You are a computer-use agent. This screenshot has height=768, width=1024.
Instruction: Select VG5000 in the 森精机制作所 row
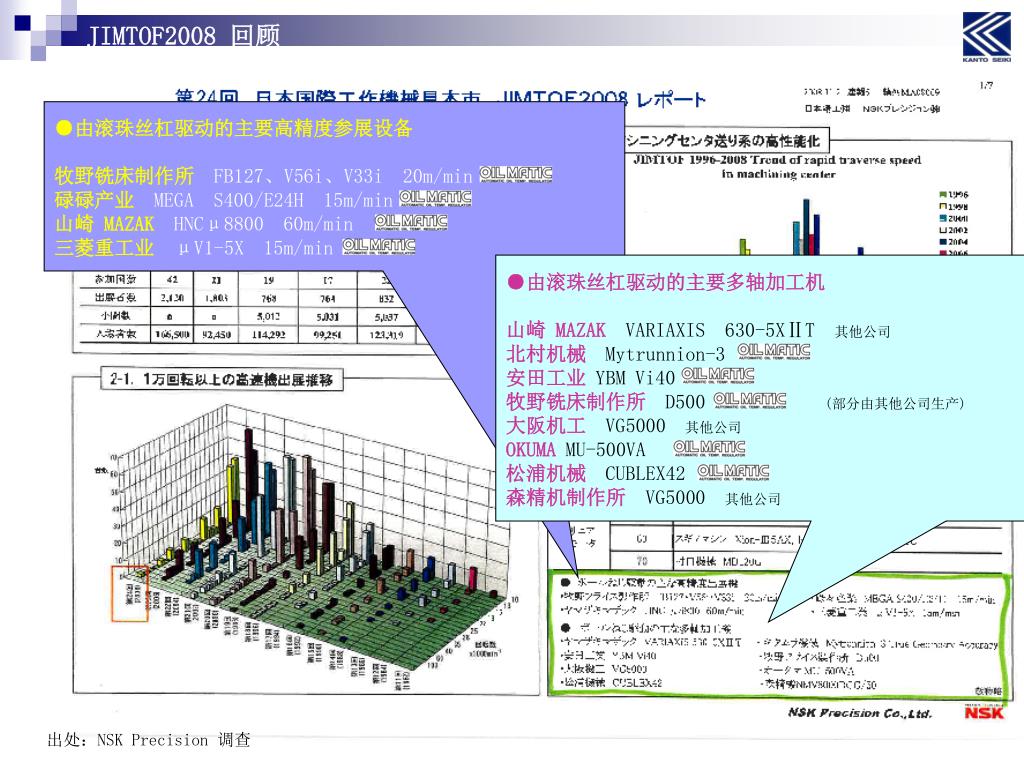pos(675,498)
